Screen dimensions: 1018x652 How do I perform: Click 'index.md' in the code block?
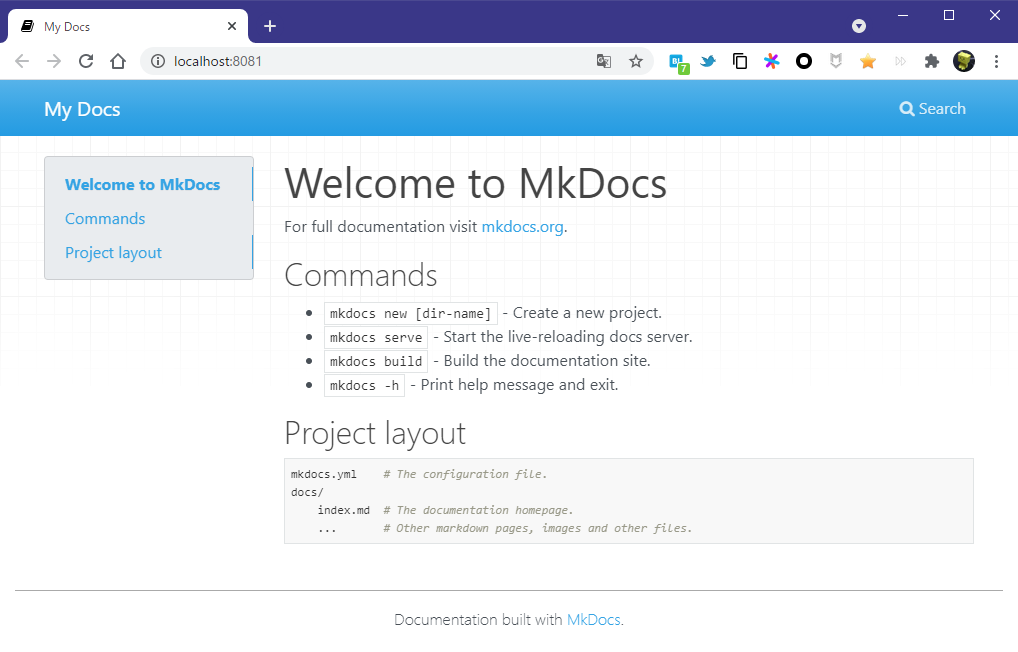pyautogui.click(x=343, y=510)
